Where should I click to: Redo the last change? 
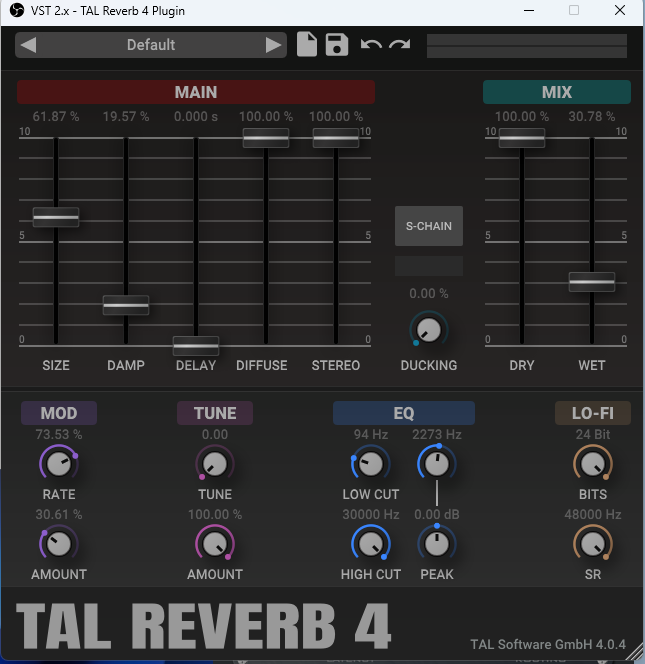tap(400, 44)
